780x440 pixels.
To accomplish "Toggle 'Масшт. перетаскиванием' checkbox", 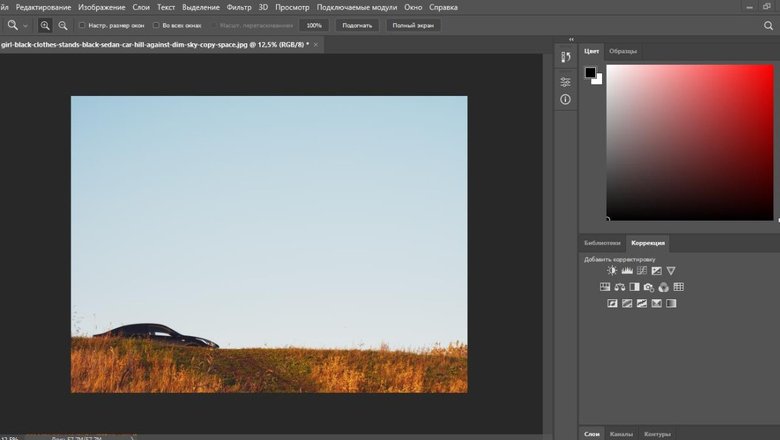I will 215,25.
